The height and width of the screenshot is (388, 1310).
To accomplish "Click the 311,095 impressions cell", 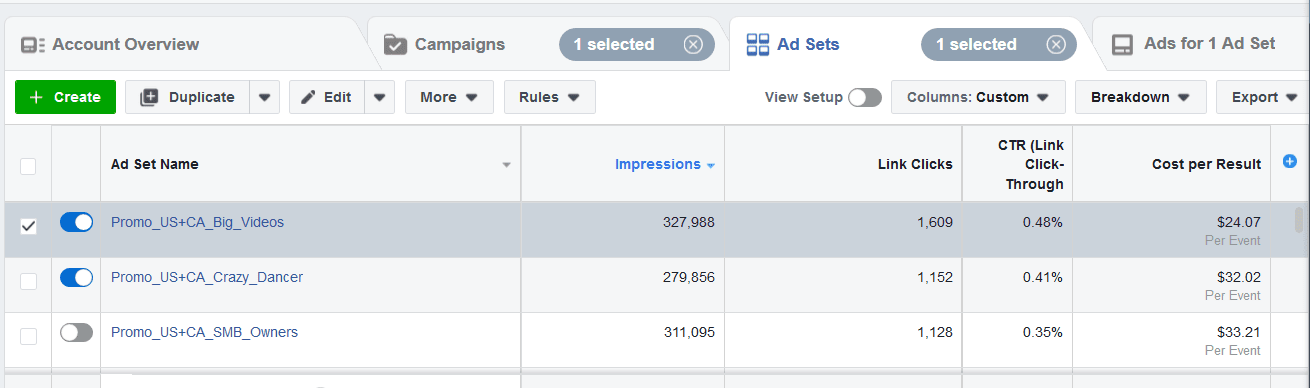I will tap(689, 332).
